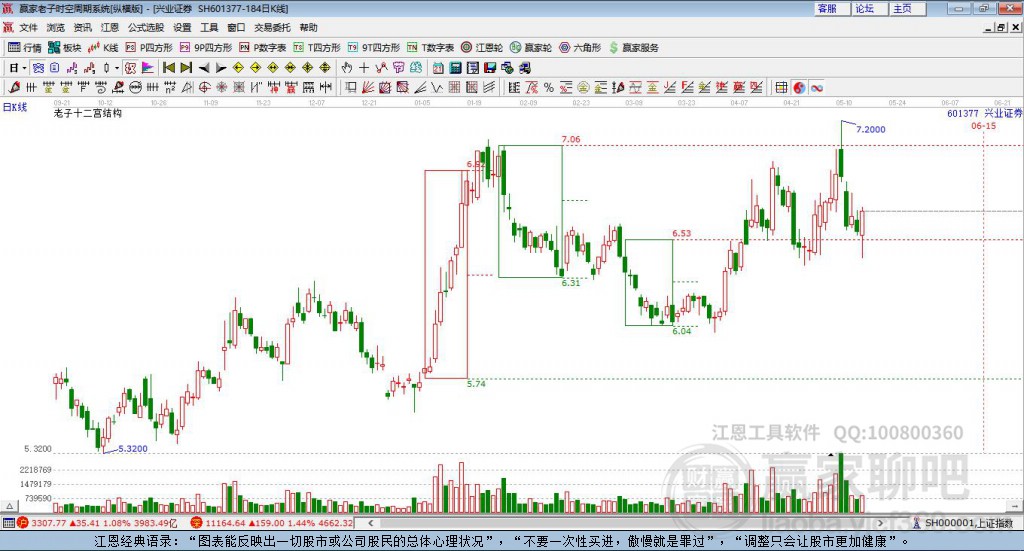The image size is (1024, 551).
Task: Open the P四方形 tool
Action: pyautogui.click(x=149, y=48)
